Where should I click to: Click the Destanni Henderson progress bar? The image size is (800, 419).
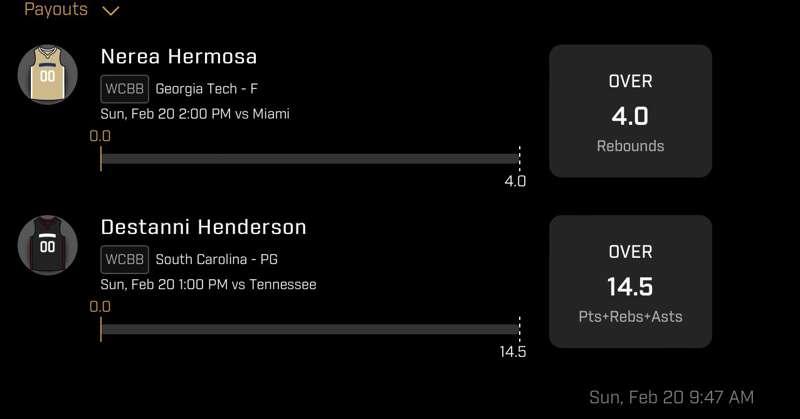tap(310, 329)
